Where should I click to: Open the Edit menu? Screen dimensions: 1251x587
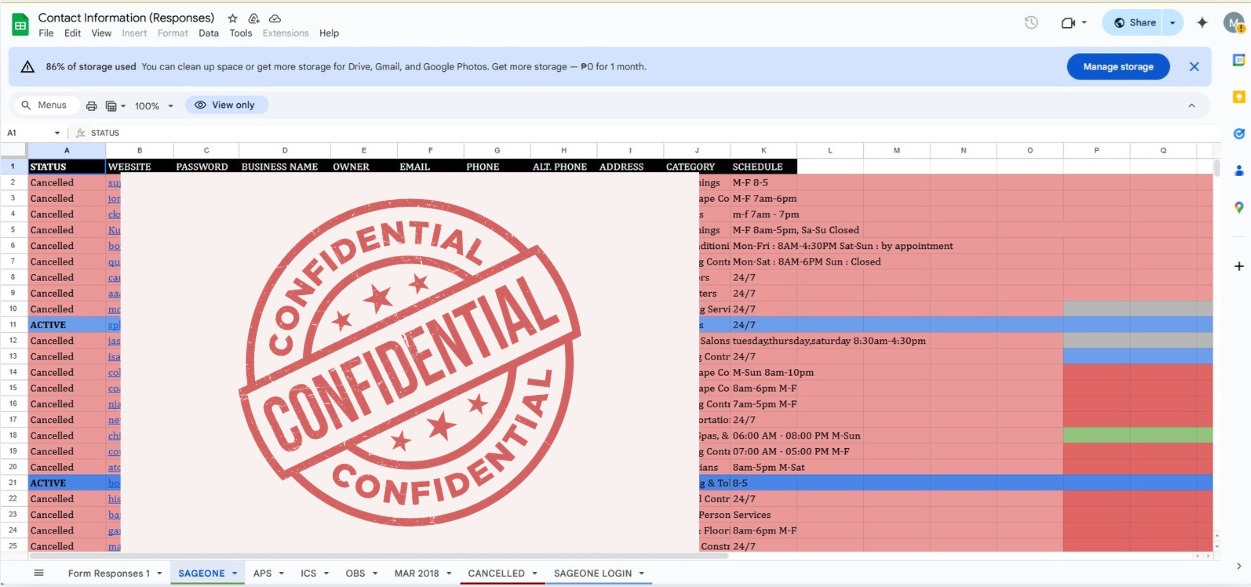(x=73, y=33)
